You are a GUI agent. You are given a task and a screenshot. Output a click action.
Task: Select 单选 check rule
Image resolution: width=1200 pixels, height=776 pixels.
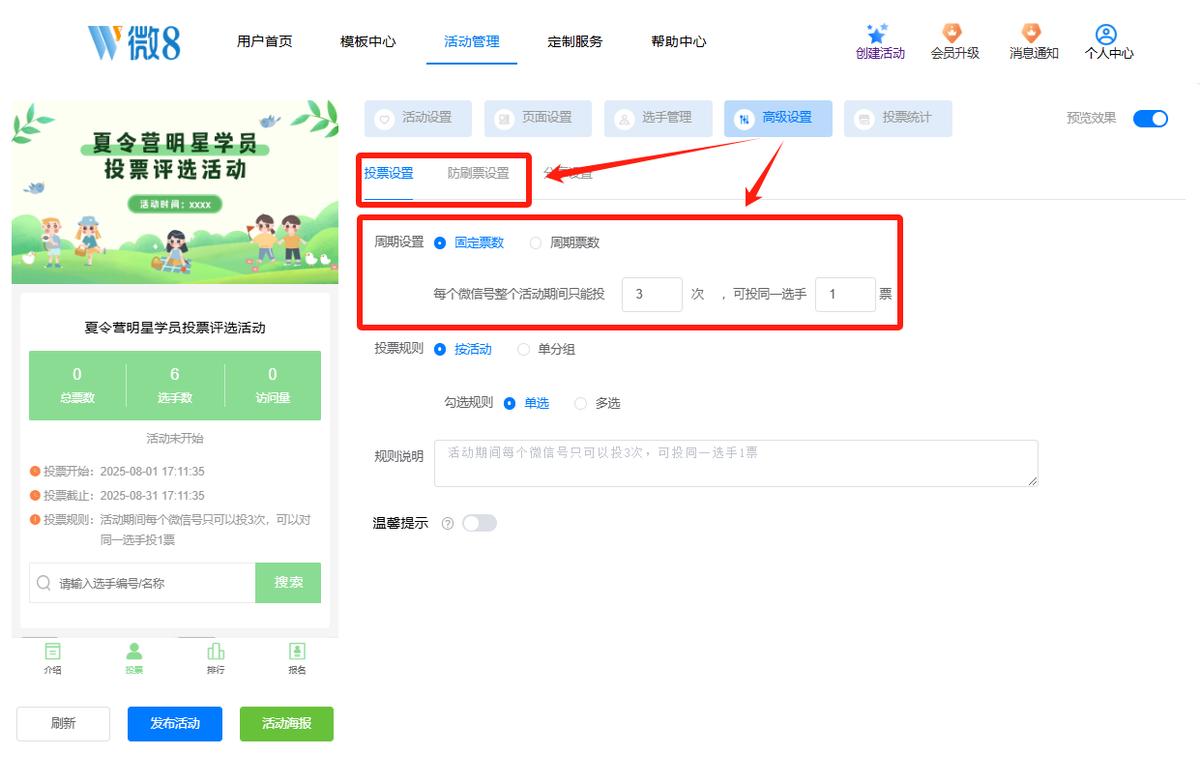527,403
